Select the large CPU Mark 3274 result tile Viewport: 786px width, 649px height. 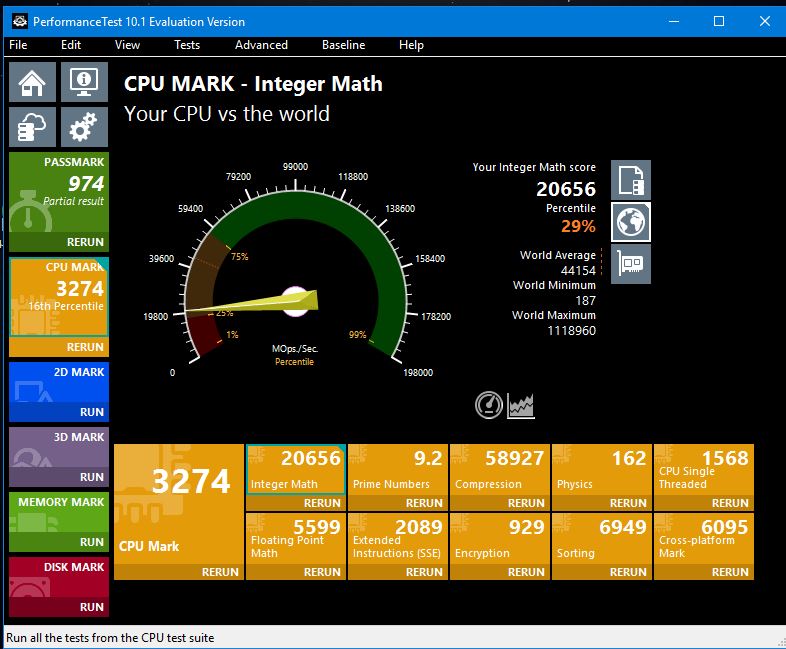(179, 504)
